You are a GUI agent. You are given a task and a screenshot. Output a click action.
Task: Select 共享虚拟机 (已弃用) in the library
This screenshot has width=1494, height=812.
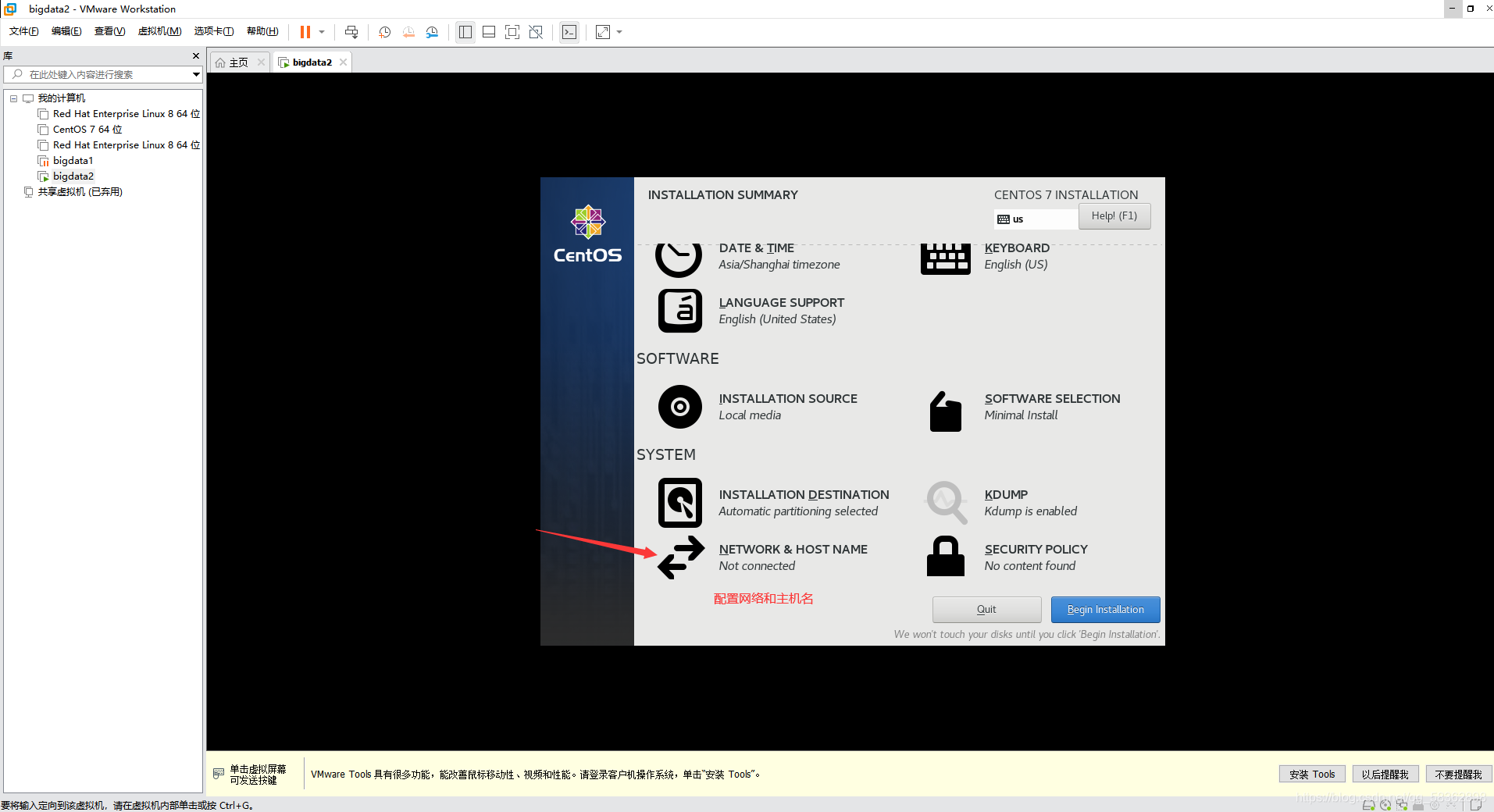[x=73, y=192]
